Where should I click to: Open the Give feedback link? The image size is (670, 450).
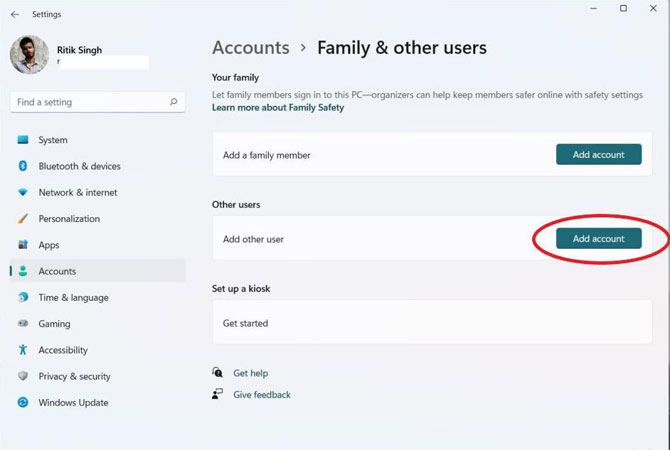[261, 395]
